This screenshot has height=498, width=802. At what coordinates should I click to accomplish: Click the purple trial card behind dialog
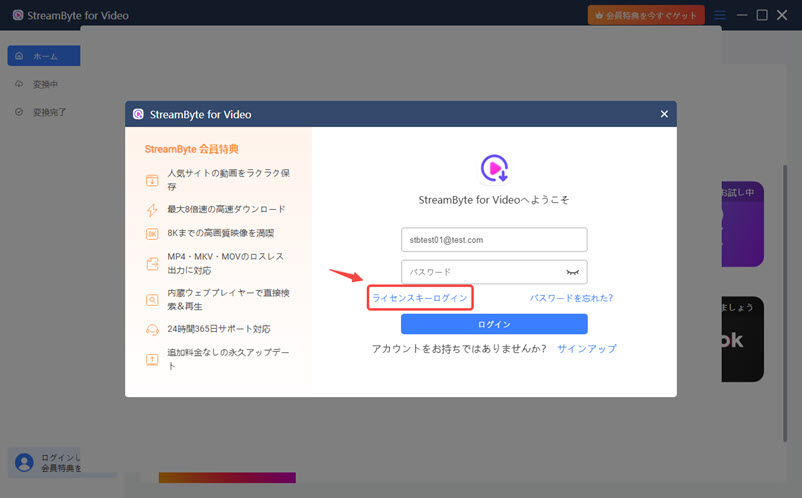pyautogui.click(x=742, y=224)
